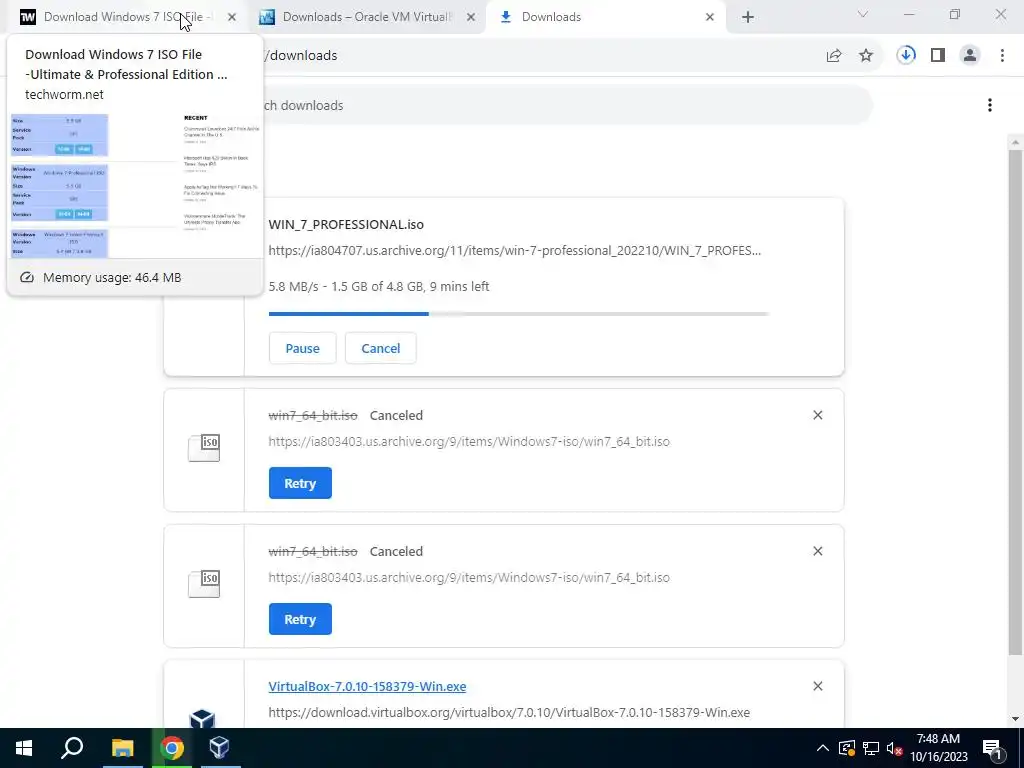Open the Windows Start menu

click(x=24, y=748)
